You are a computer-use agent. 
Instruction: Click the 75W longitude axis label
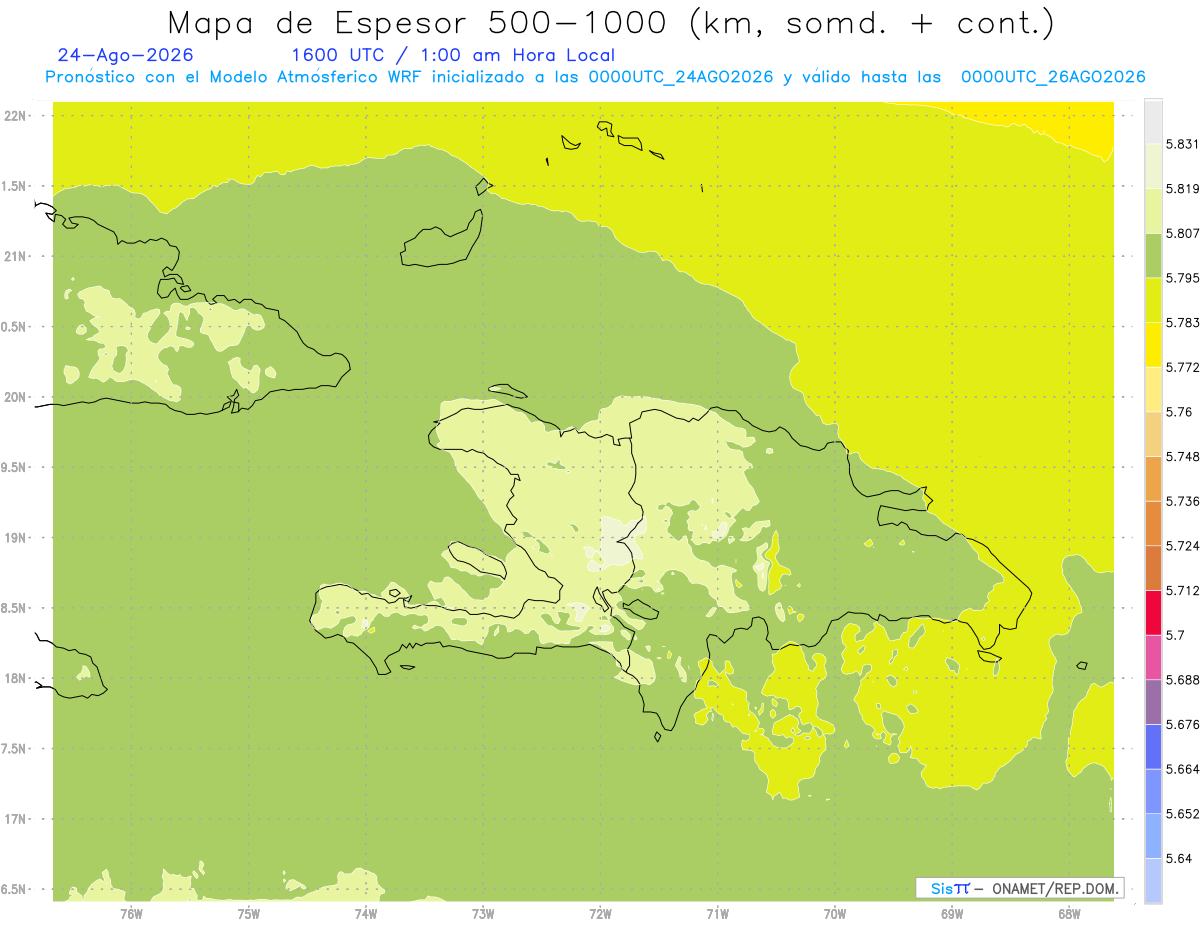(248, 914)
